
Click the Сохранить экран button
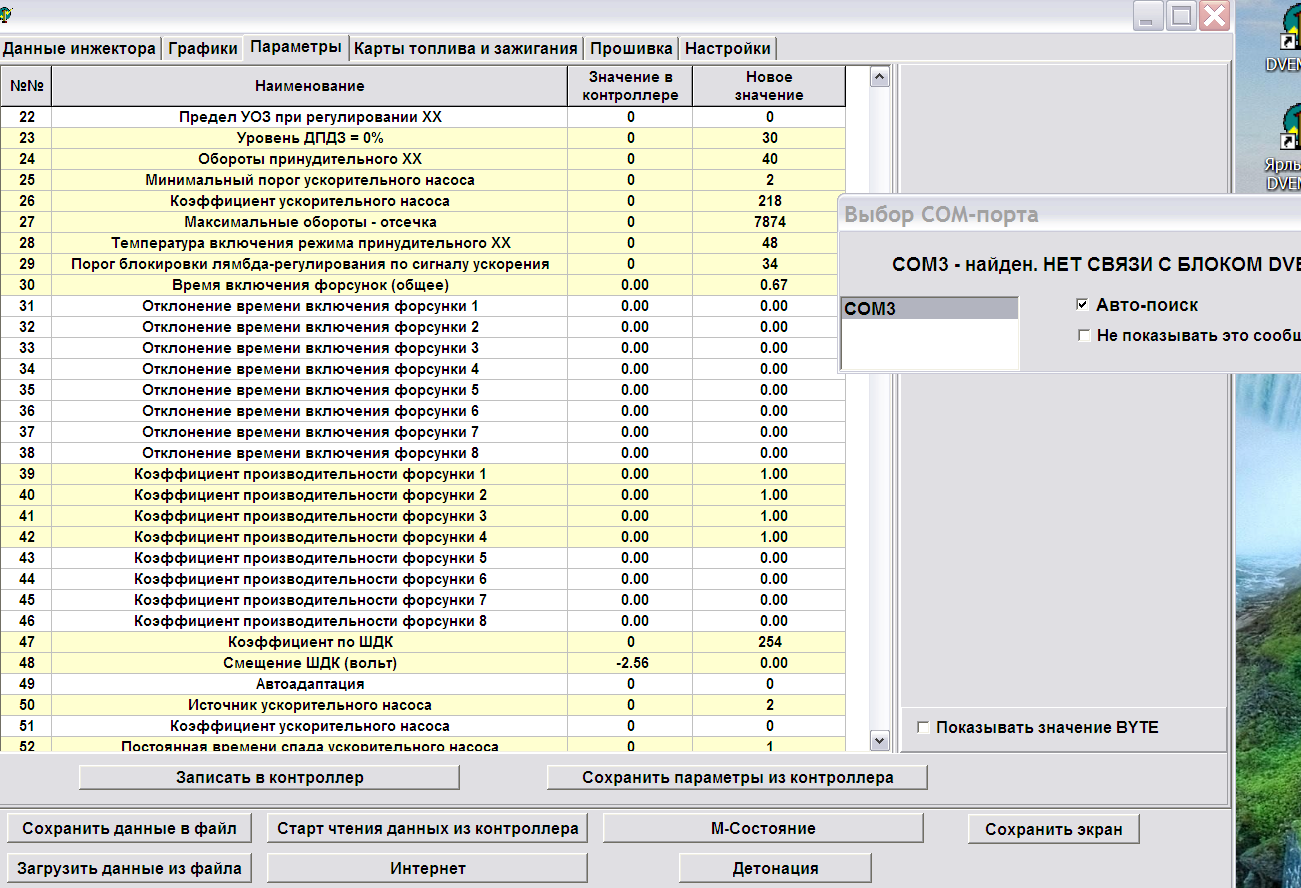click(1053, 829)
